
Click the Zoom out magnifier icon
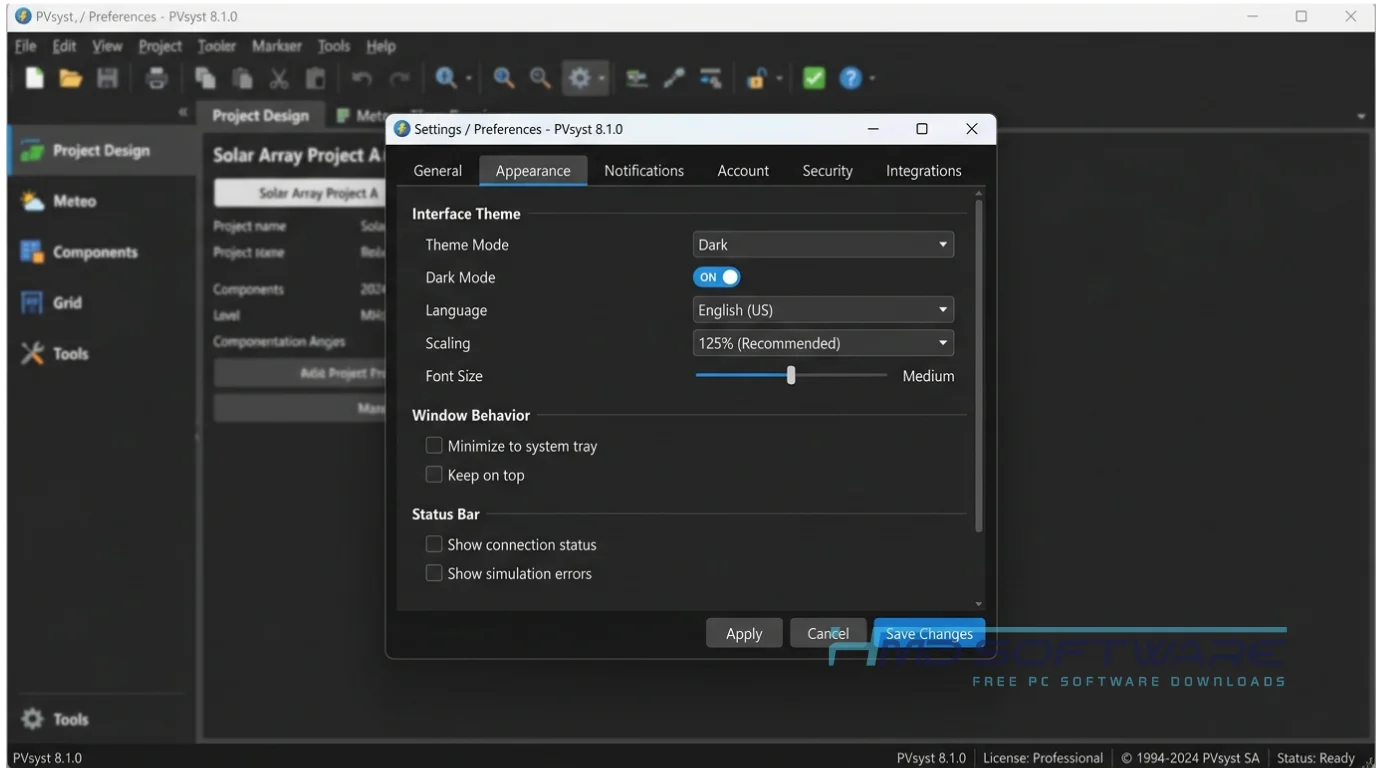click(x=540, y=78)
